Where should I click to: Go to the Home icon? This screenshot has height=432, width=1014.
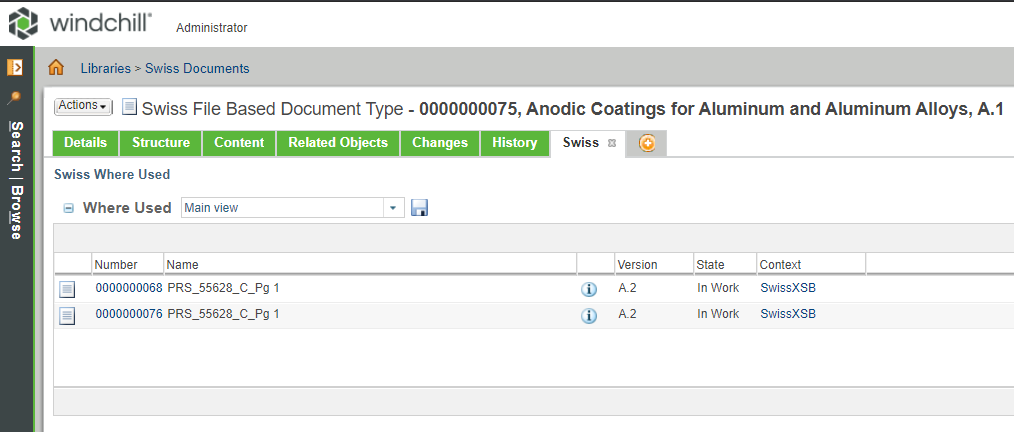click(x=56, y=67)
